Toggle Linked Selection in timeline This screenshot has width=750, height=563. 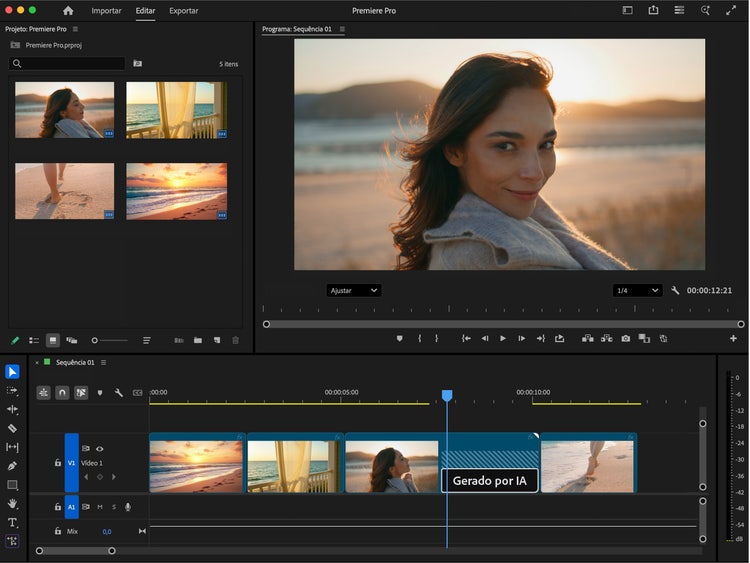pos(81,393)
